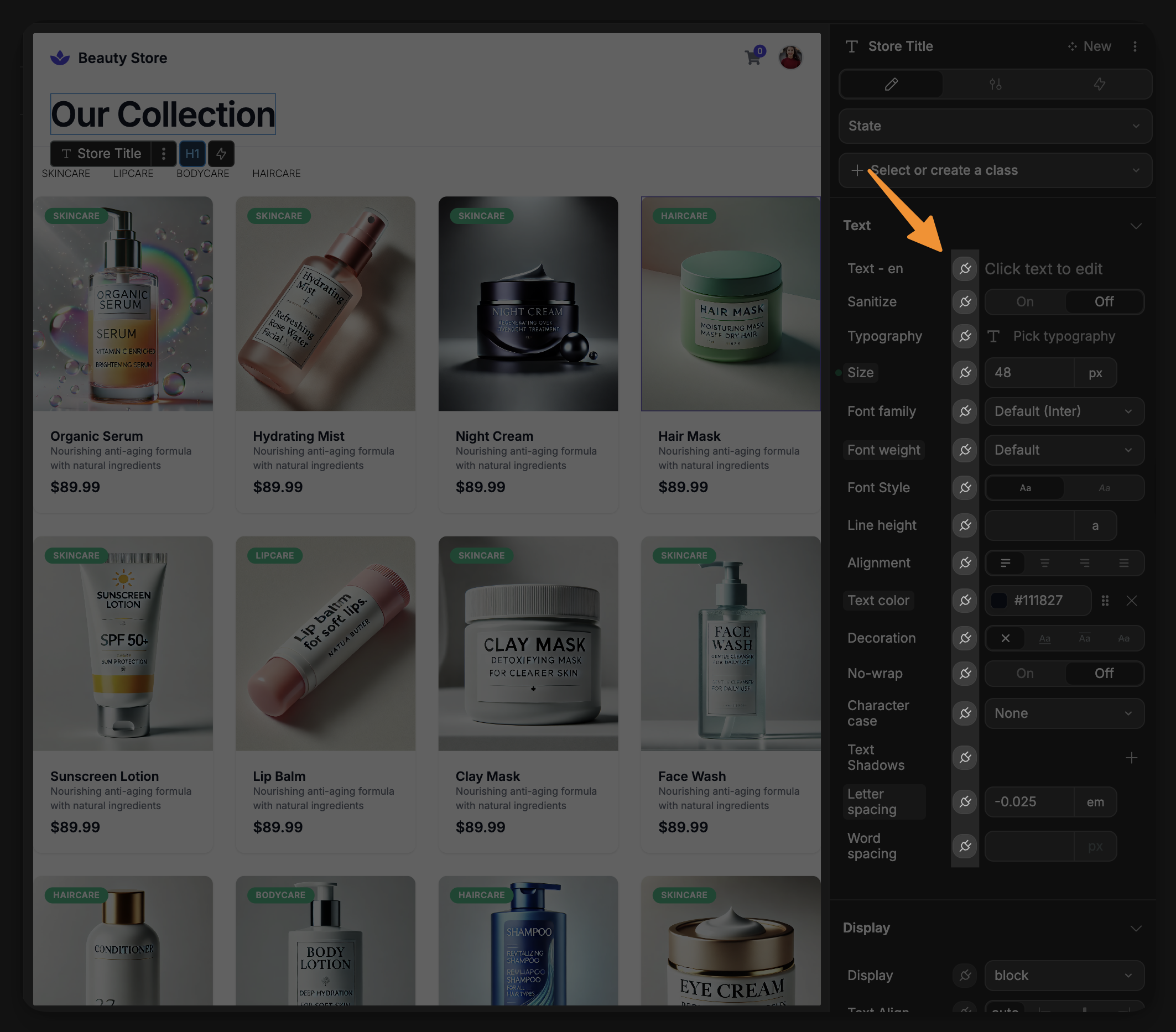This screenshot has height=1032, width=1176.
Task: Open the Store Title three-dot menu on canvas
Action: point(164,154)
